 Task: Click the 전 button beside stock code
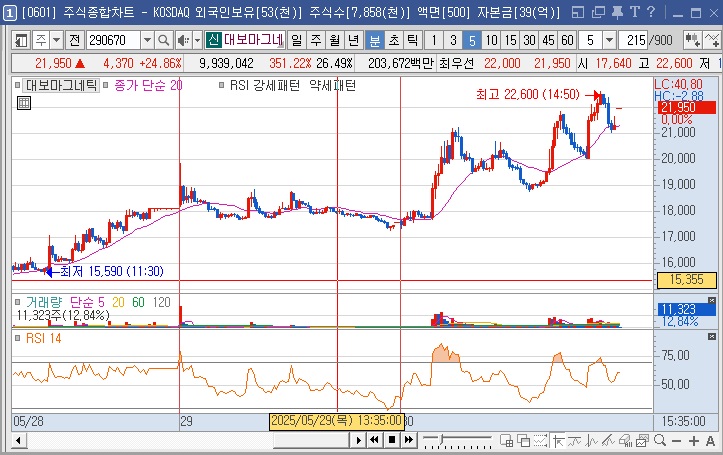(75, 41)
